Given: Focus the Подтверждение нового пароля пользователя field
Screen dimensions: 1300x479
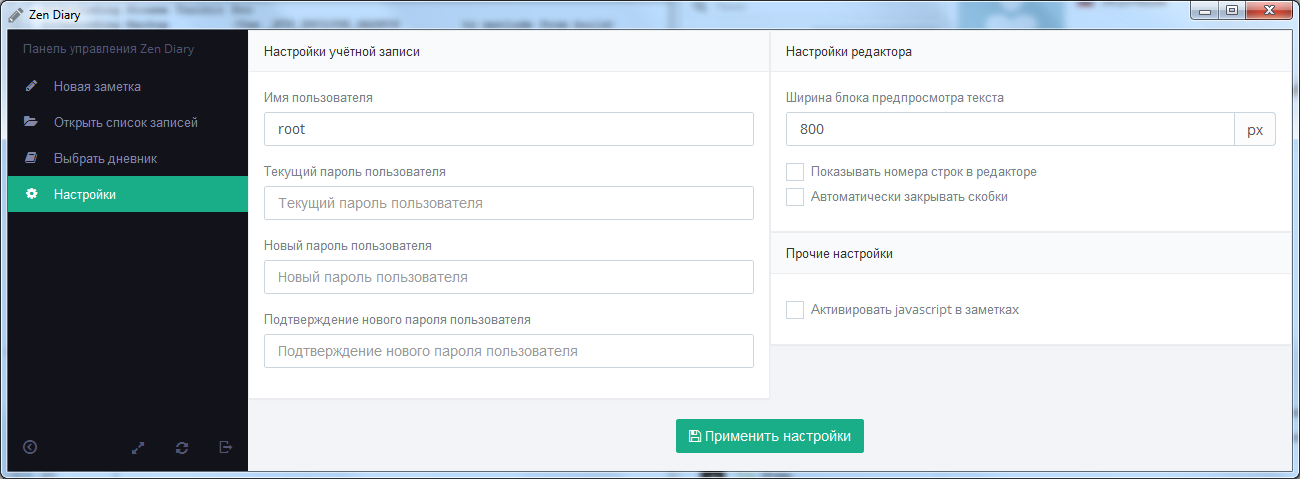Looking at the screenshot, I should coord(508,351).
